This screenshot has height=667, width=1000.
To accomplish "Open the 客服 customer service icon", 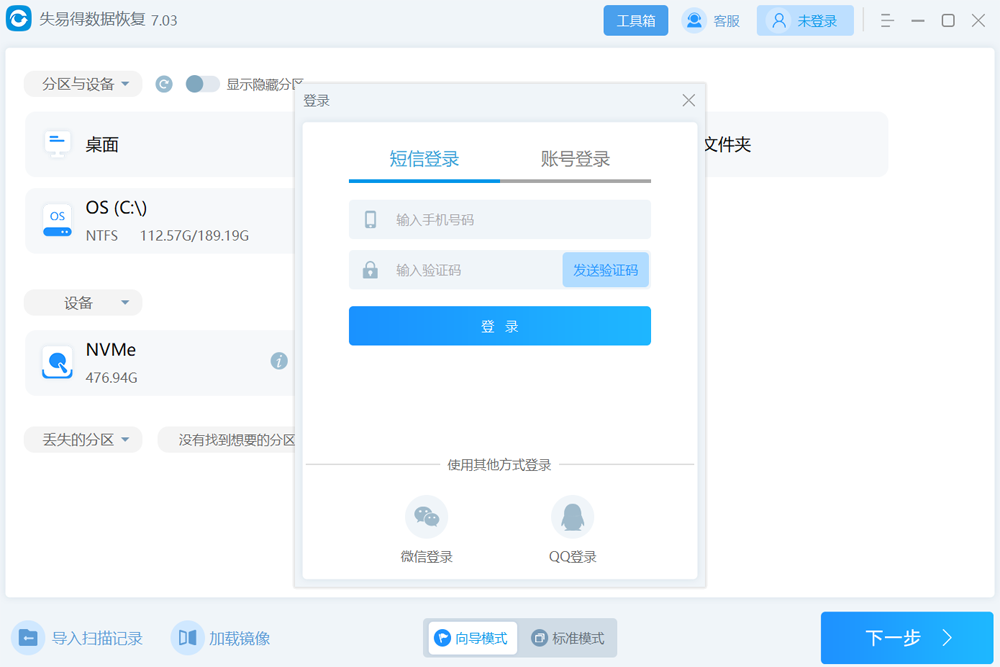I will tap(694, 20).
